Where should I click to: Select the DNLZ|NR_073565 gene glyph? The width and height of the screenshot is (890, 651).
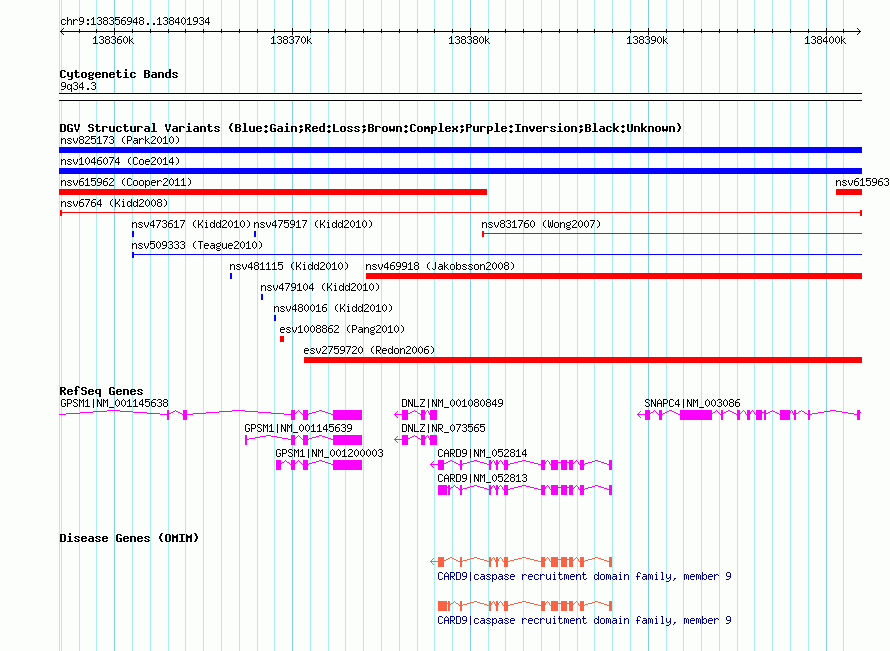[x=415, y=440]
